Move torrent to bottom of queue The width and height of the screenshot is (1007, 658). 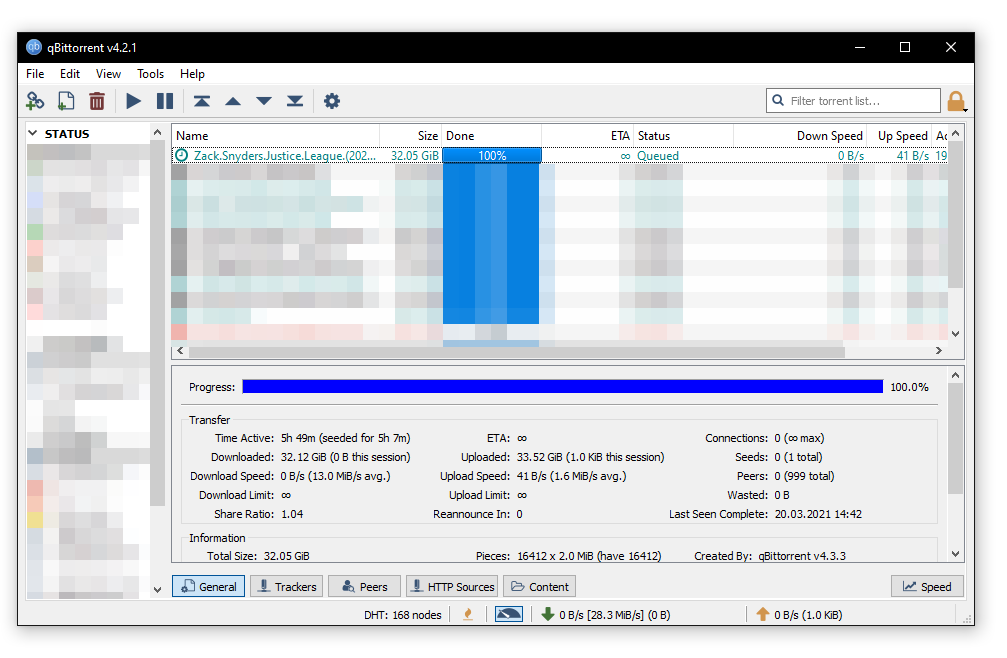click(x=295, y=101)
